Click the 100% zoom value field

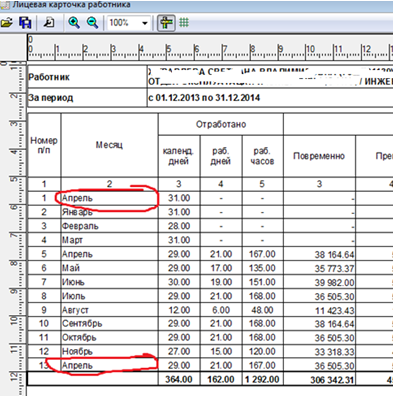tap(123, 23)
